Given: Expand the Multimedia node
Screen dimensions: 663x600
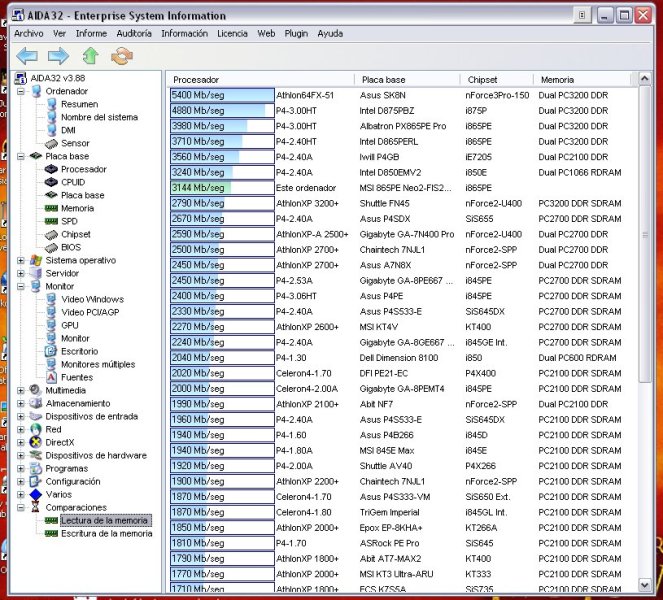Looking at the screenshot, I should coord(20,390).
